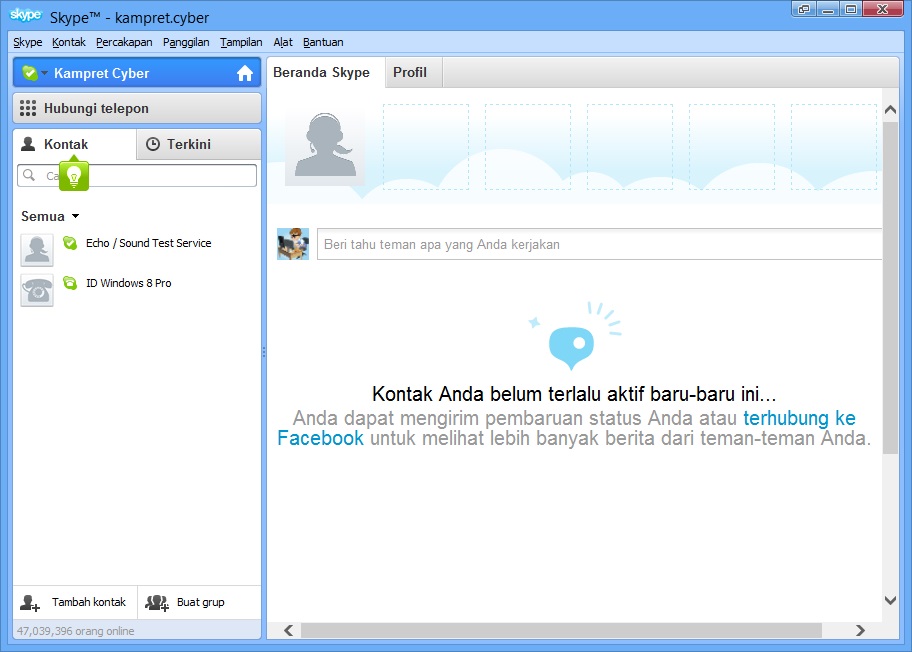This screenshot has width=912, height=652.
Task: Open the status dropdown next to Kampret Cyber
Action: pos(45,73)
